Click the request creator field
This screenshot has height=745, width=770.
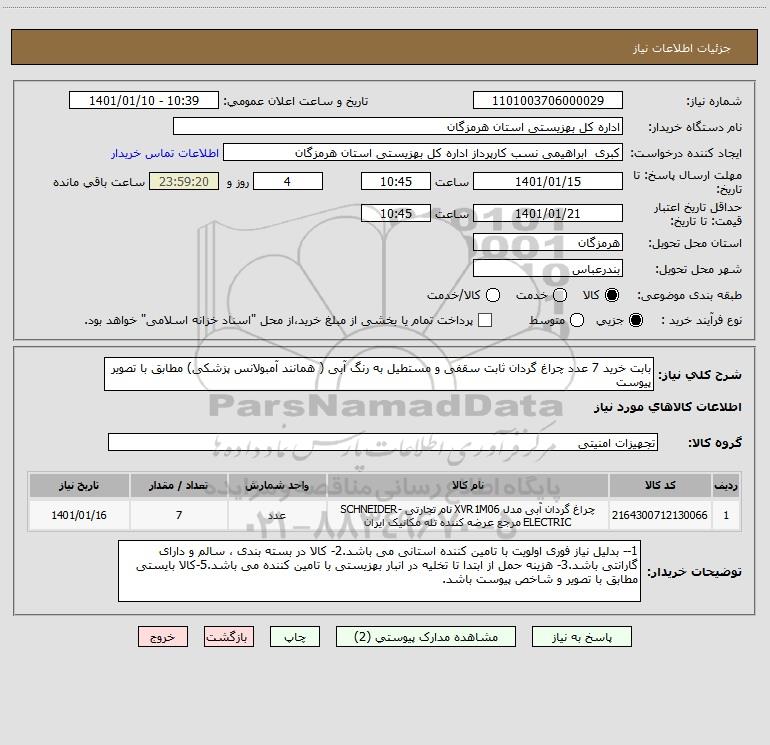pyautogui.click(x=423, y=152)
